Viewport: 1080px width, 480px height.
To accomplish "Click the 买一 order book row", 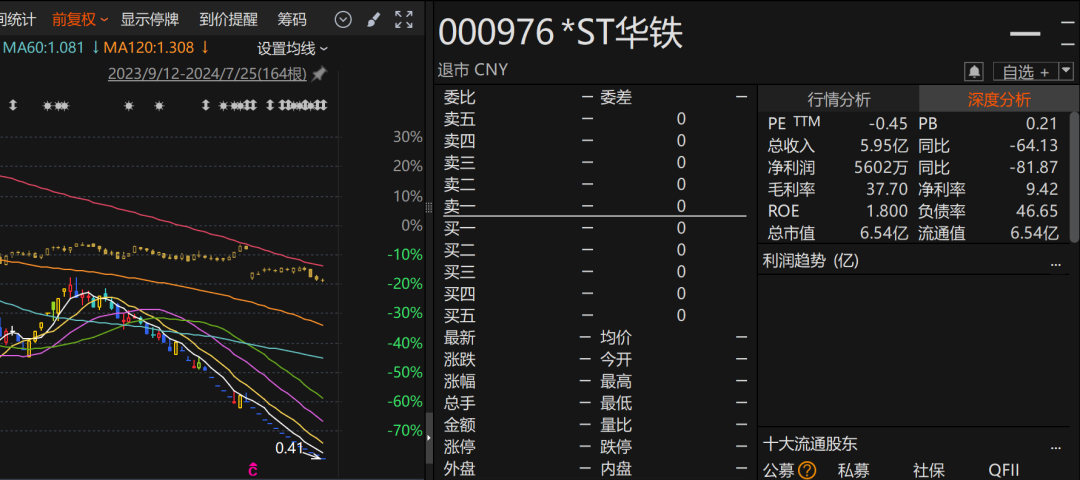I will 595,228.
